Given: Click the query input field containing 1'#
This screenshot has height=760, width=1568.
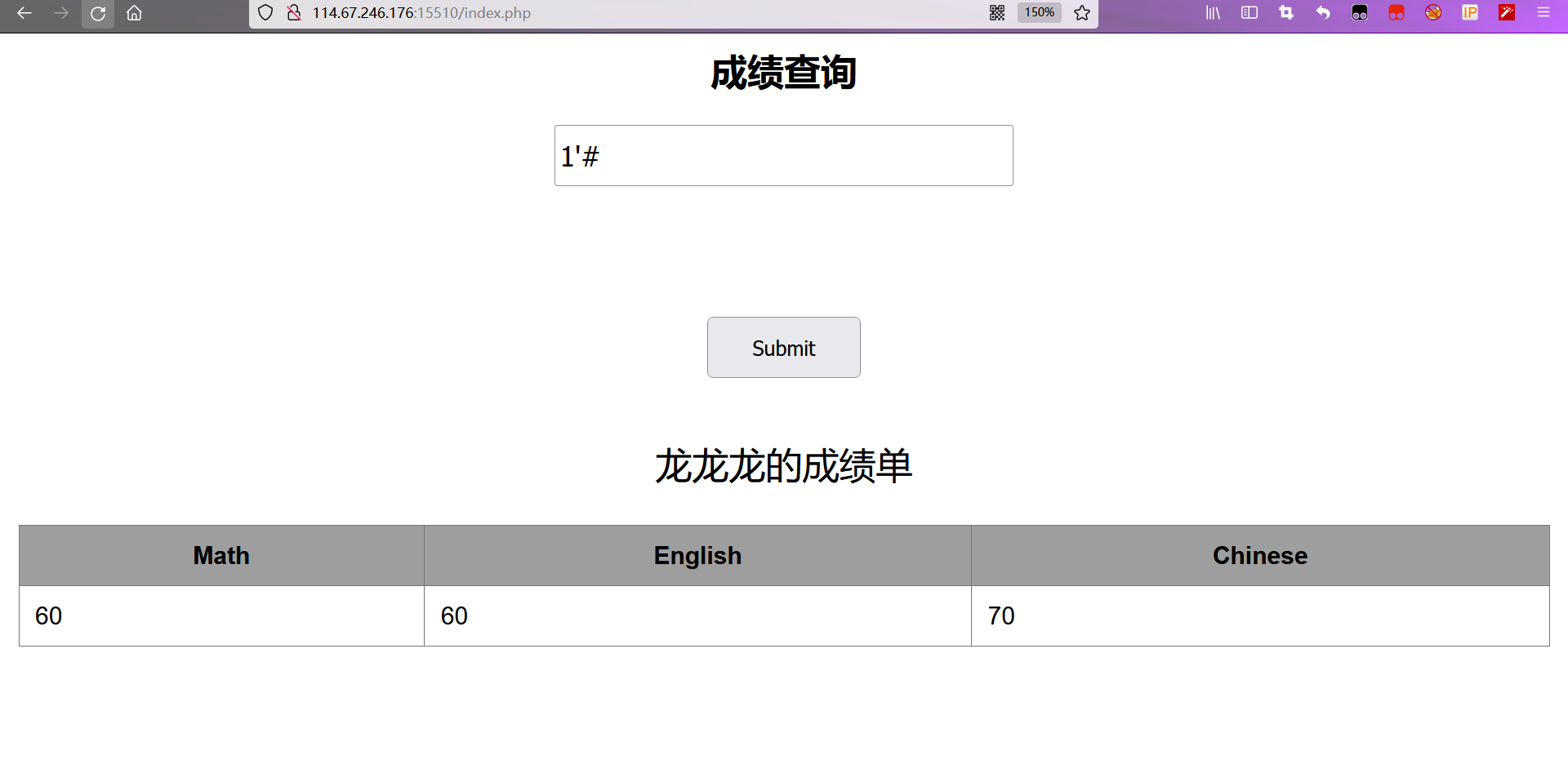Looking at the screenshot, I should tap(783, 155).
